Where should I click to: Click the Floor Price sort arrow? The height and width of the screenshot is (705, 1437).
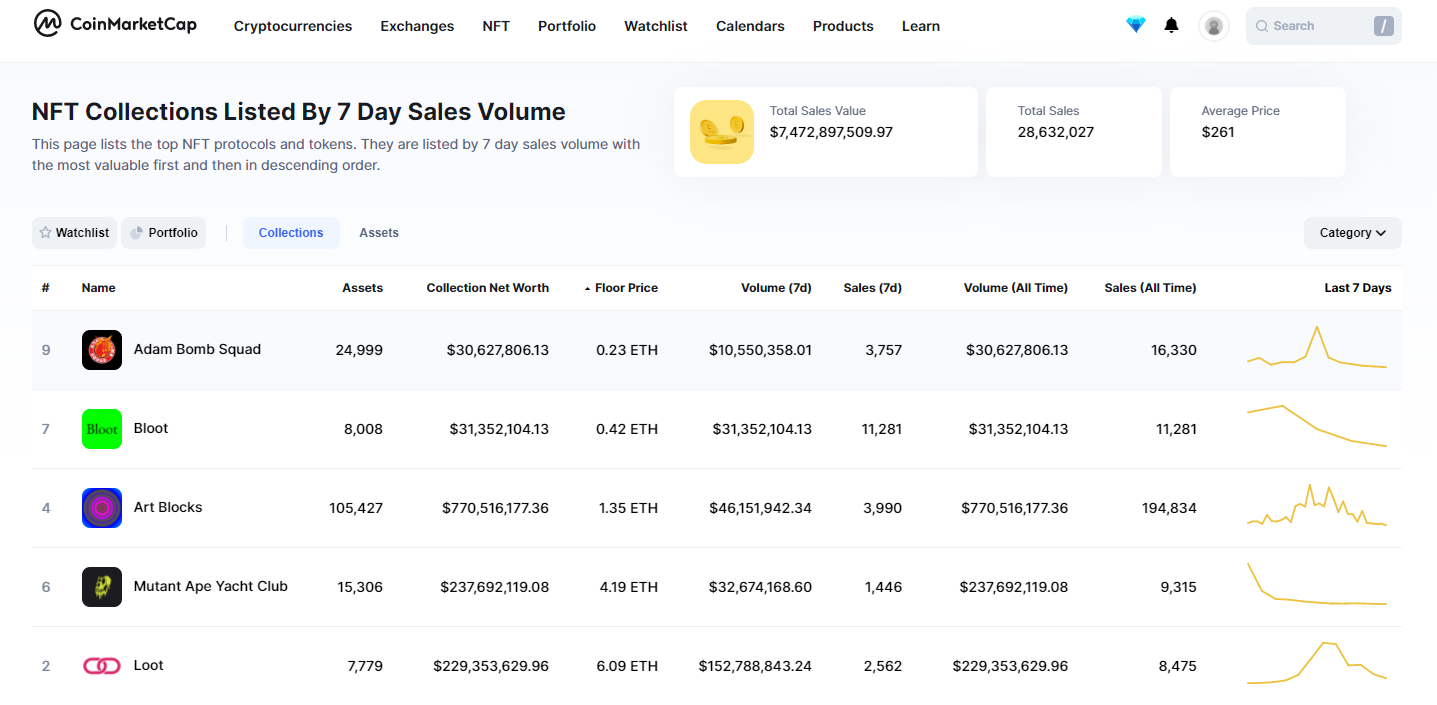pos(588,288)
